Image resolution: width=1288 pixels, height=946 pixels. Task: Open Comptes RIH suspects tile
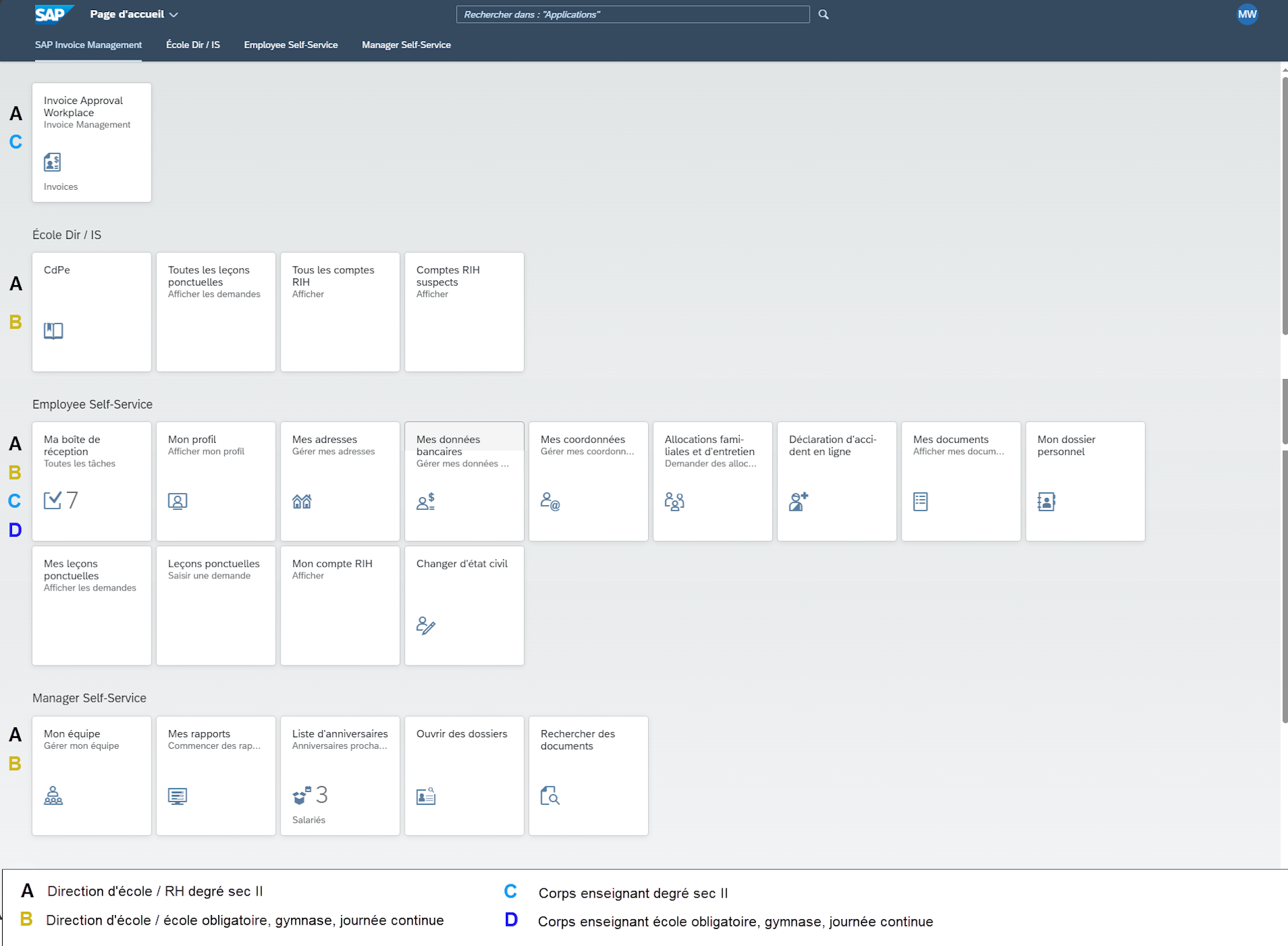[464, 312]
